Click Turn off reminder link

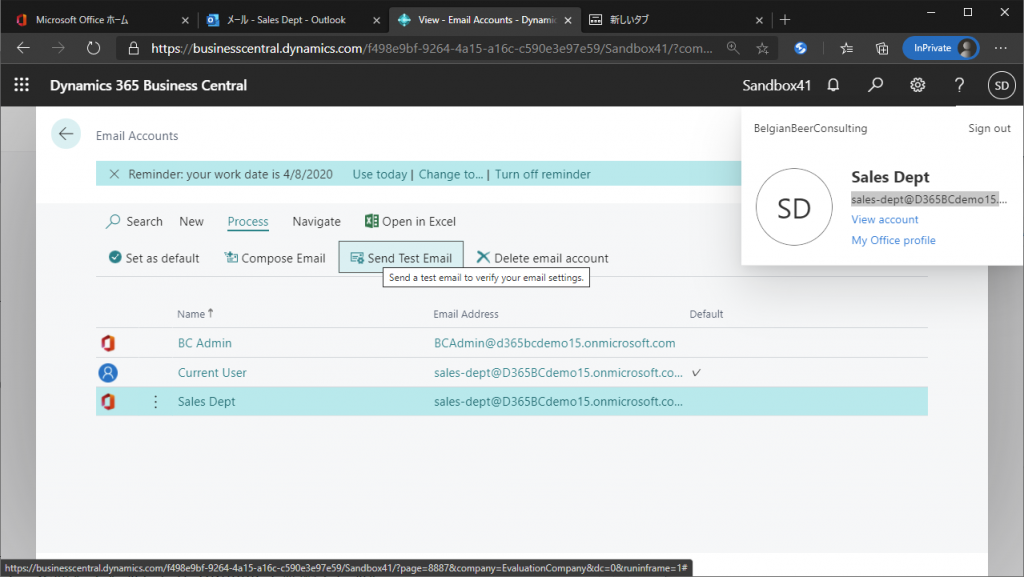coord(543,174)
